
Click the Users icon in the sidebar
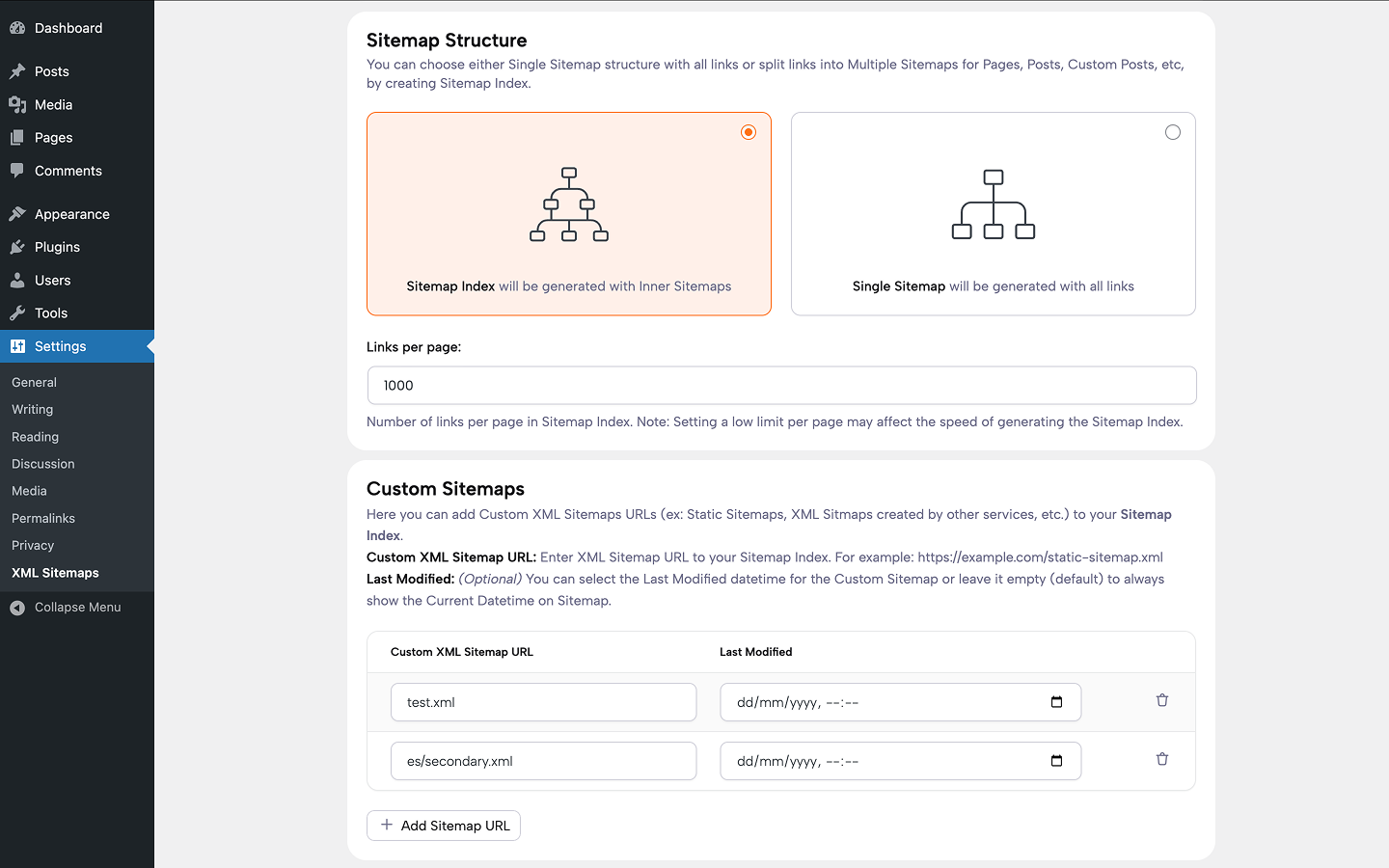[x=17, y=280]
